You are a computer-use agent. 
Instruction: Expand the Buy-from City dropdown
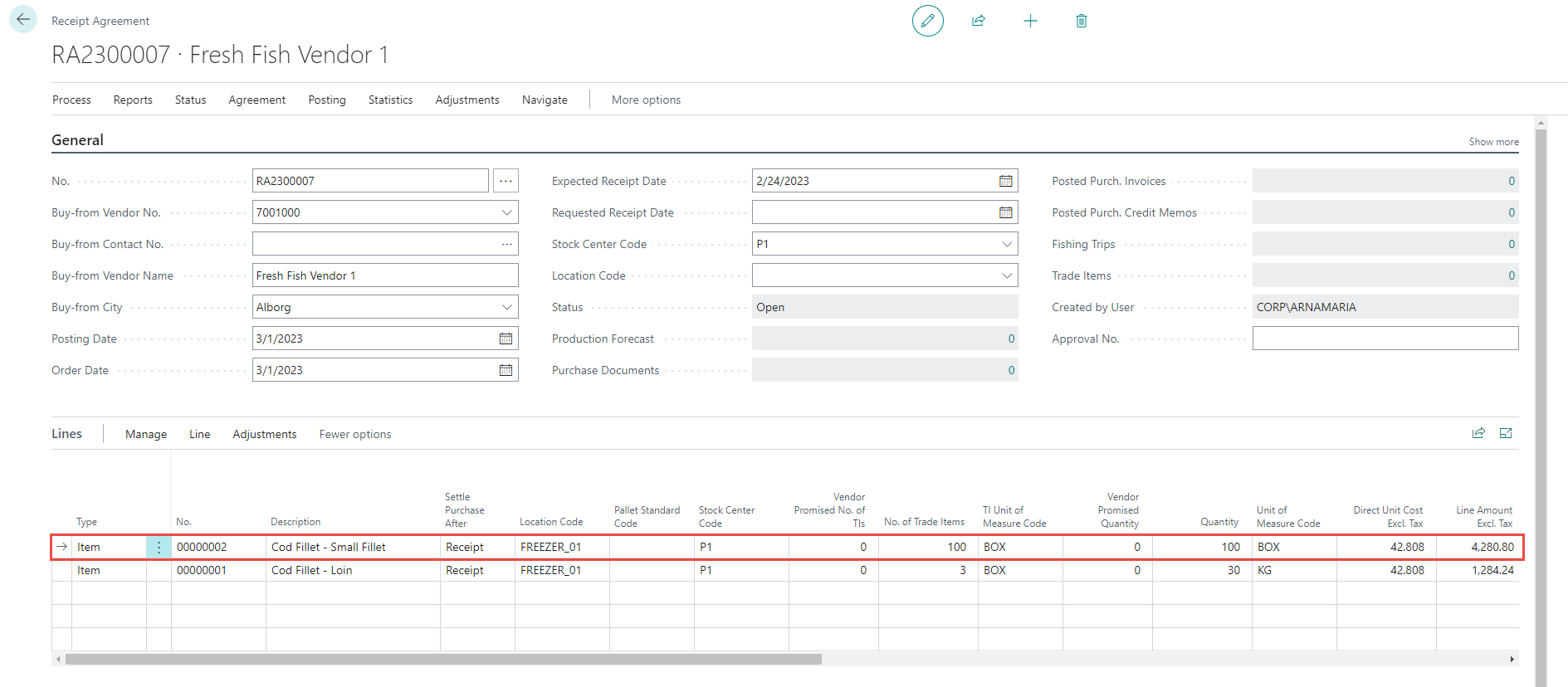tap(506, 307)
